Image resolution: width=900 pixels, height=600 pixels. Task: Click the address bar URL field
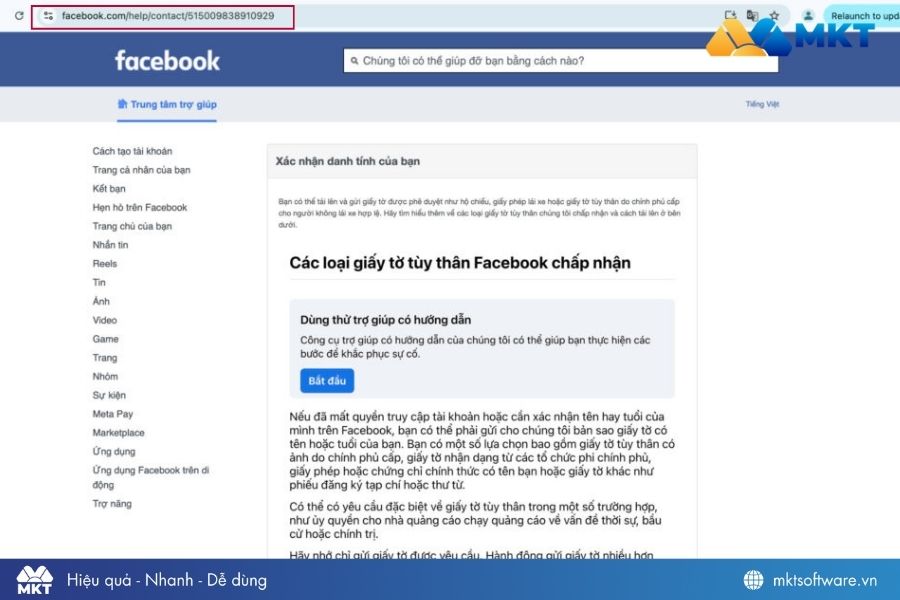[168, 16]
